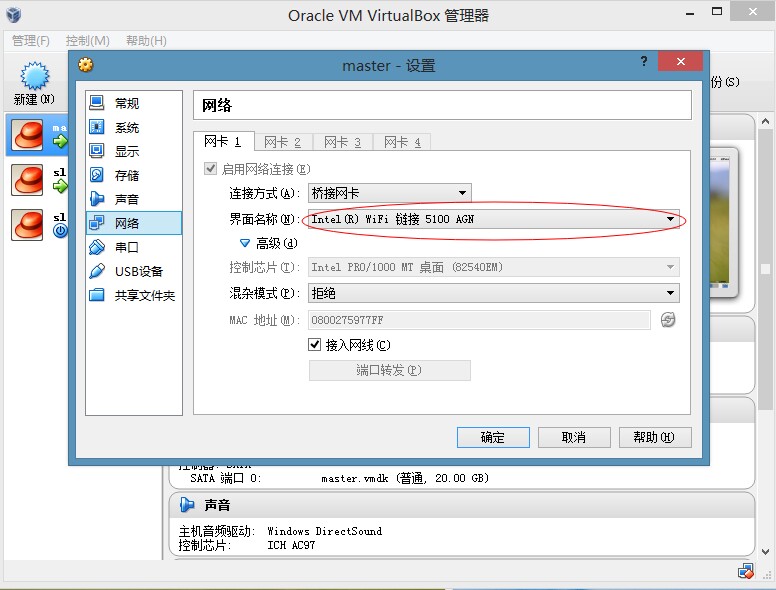Open the 存储 (Storage) settings category
The image size is (776, 590).
134,175
